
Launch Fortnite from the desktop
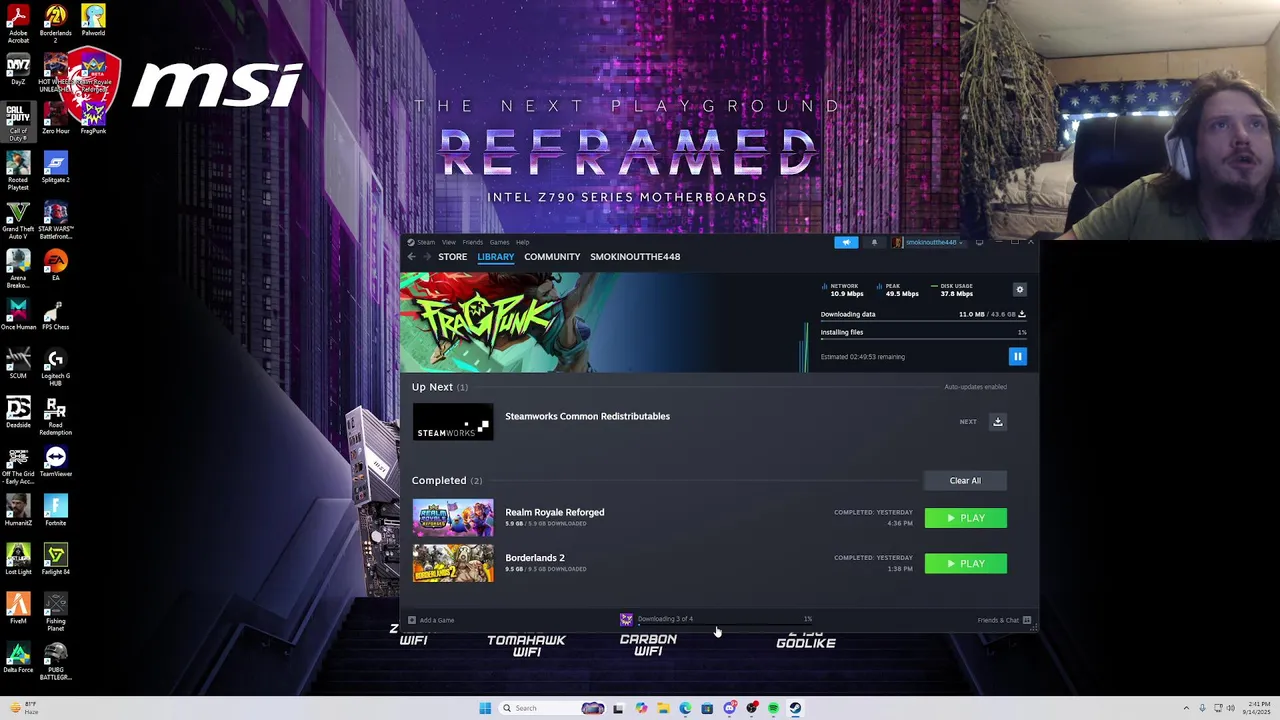pyautogui.click(x=55, y=510)
